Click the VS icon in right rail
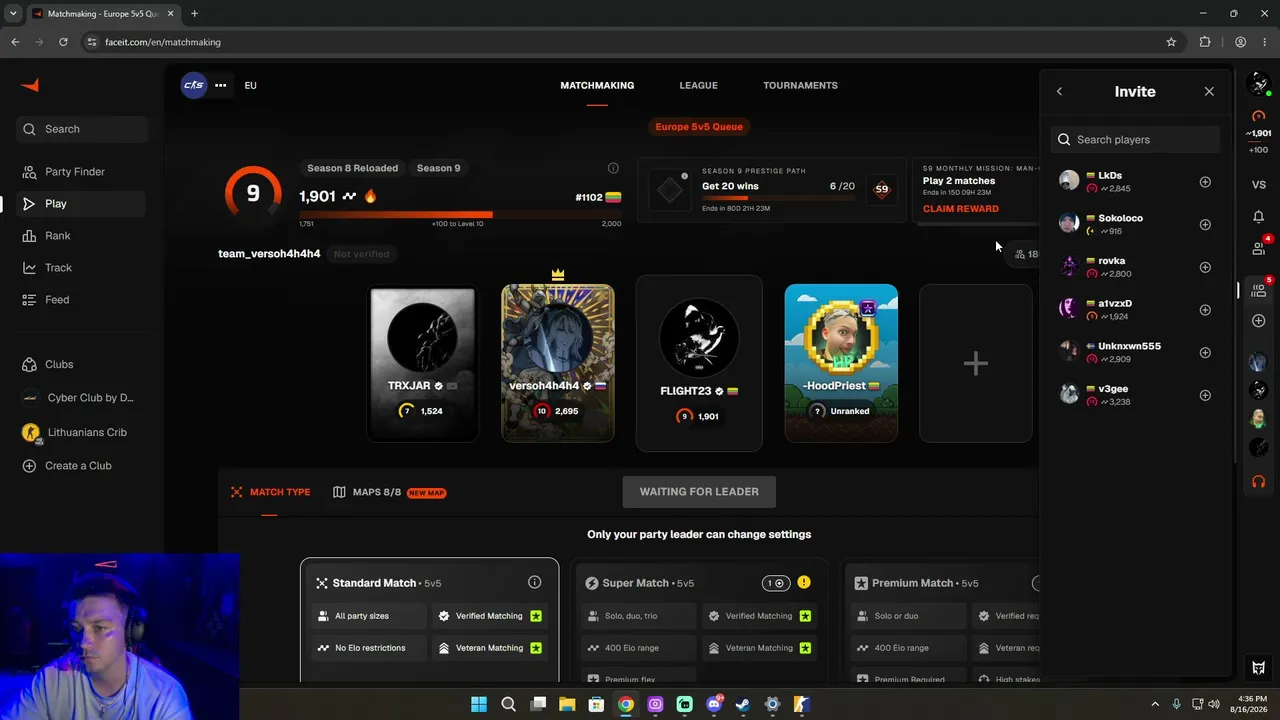This screenshot has width=1280, height=720. (x=1258, y=185)
